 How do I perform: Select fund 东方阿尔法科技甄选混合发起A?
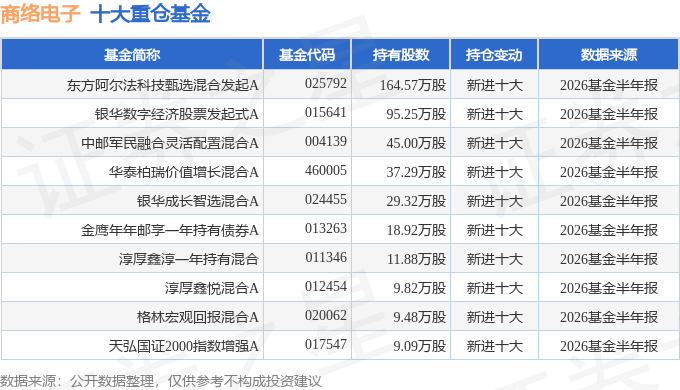(163, 85)
